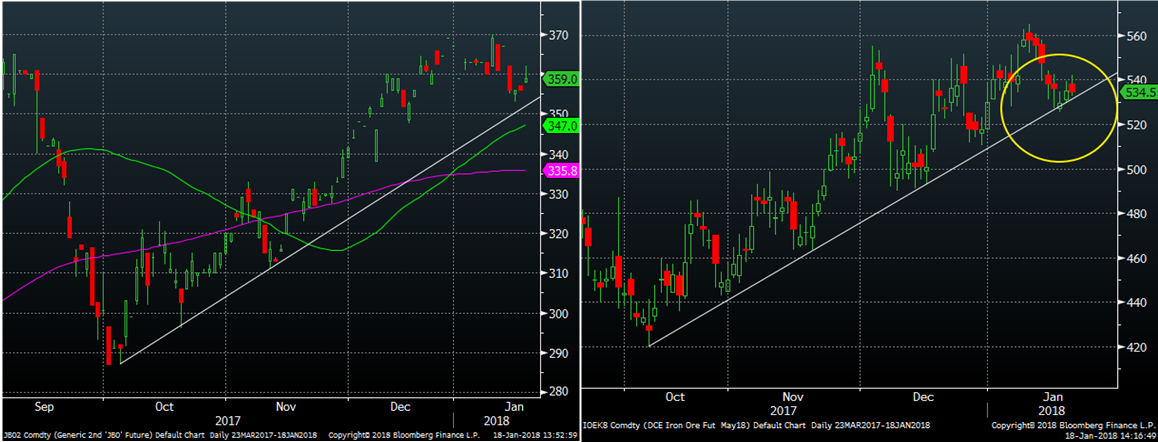Select Oct on the left chart time axis
The image size is (1158, 442).
[x=165, y=407]
